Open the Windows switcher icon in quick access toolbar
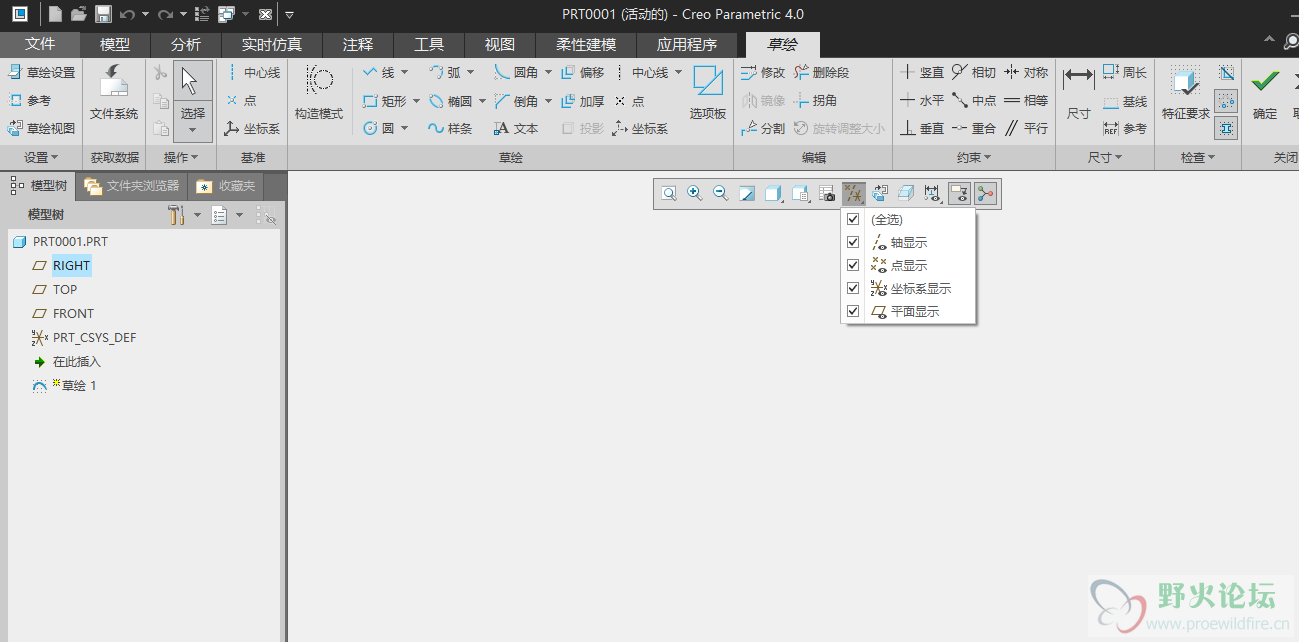The width and height of the screenshot is (1299, 642). [x=226, y=14]
